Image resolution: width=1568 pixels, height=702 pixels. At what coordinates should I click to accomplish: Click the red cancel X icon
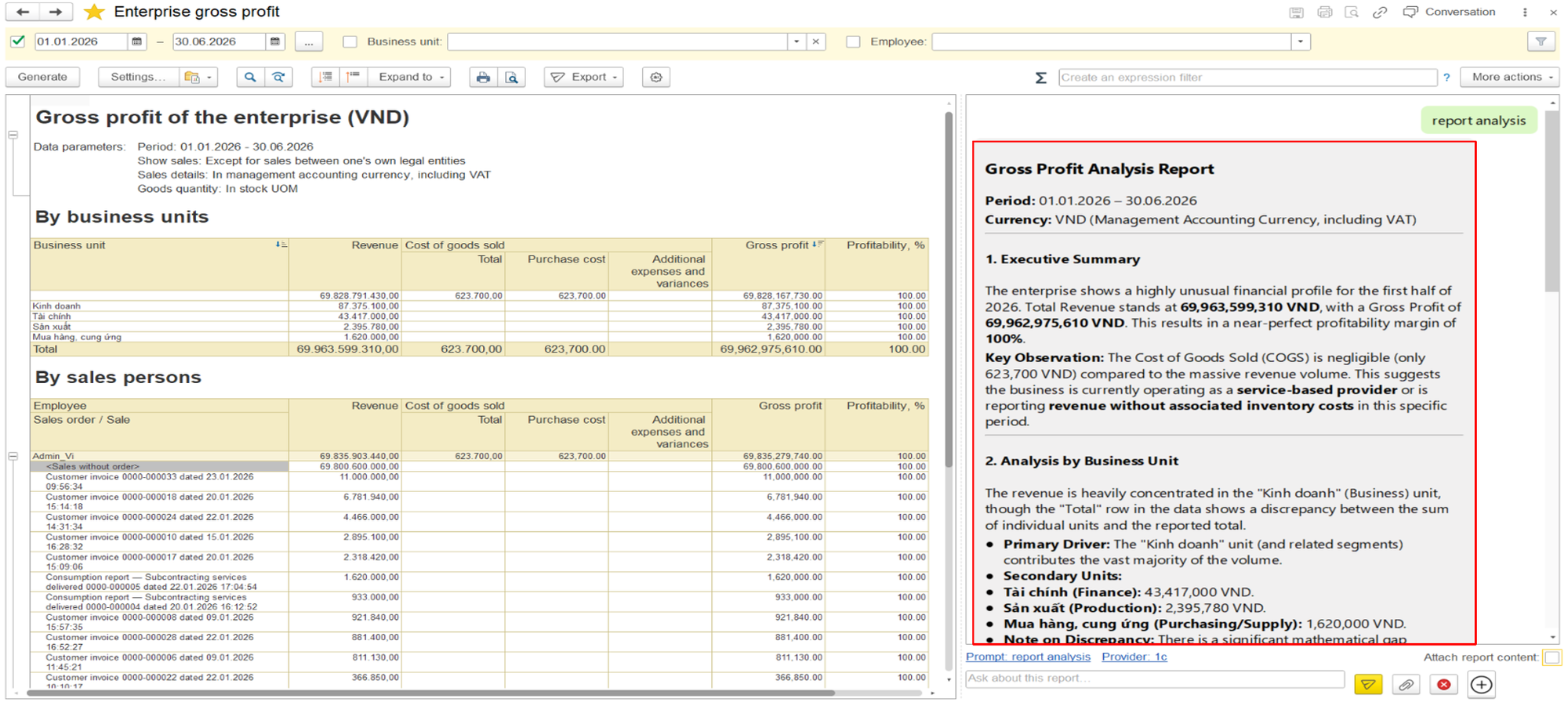pyautogui.click(x=1443, y=684)
